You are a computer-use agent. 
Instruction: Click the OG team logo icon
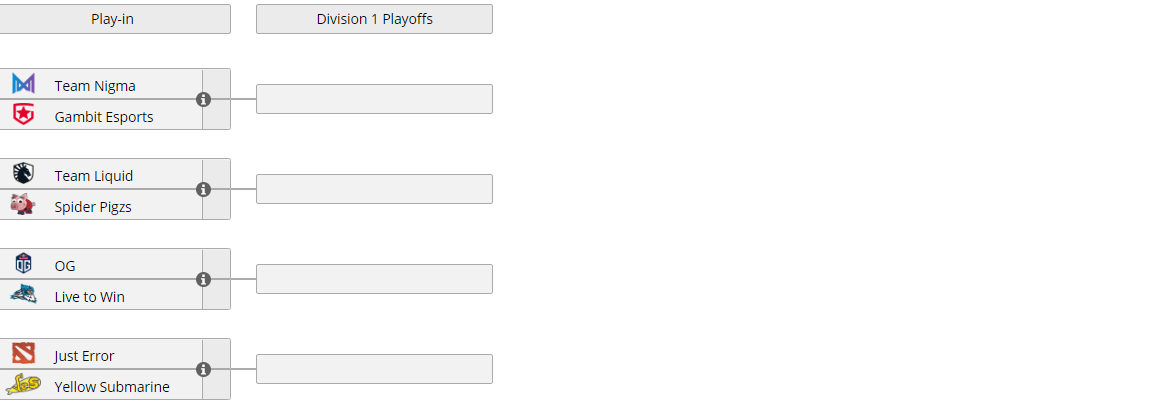click(23, 265)
